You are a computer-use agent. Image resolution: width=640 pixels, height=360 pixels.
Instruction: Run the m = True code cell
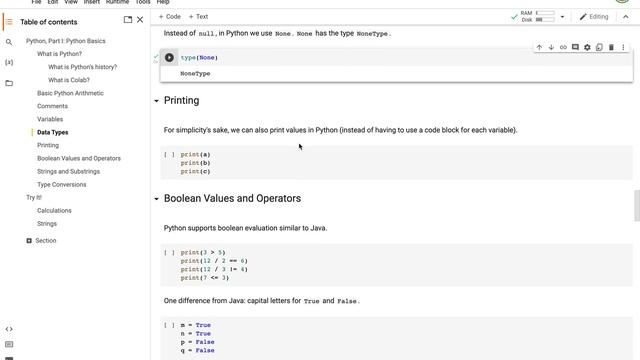tap(169, 325)
